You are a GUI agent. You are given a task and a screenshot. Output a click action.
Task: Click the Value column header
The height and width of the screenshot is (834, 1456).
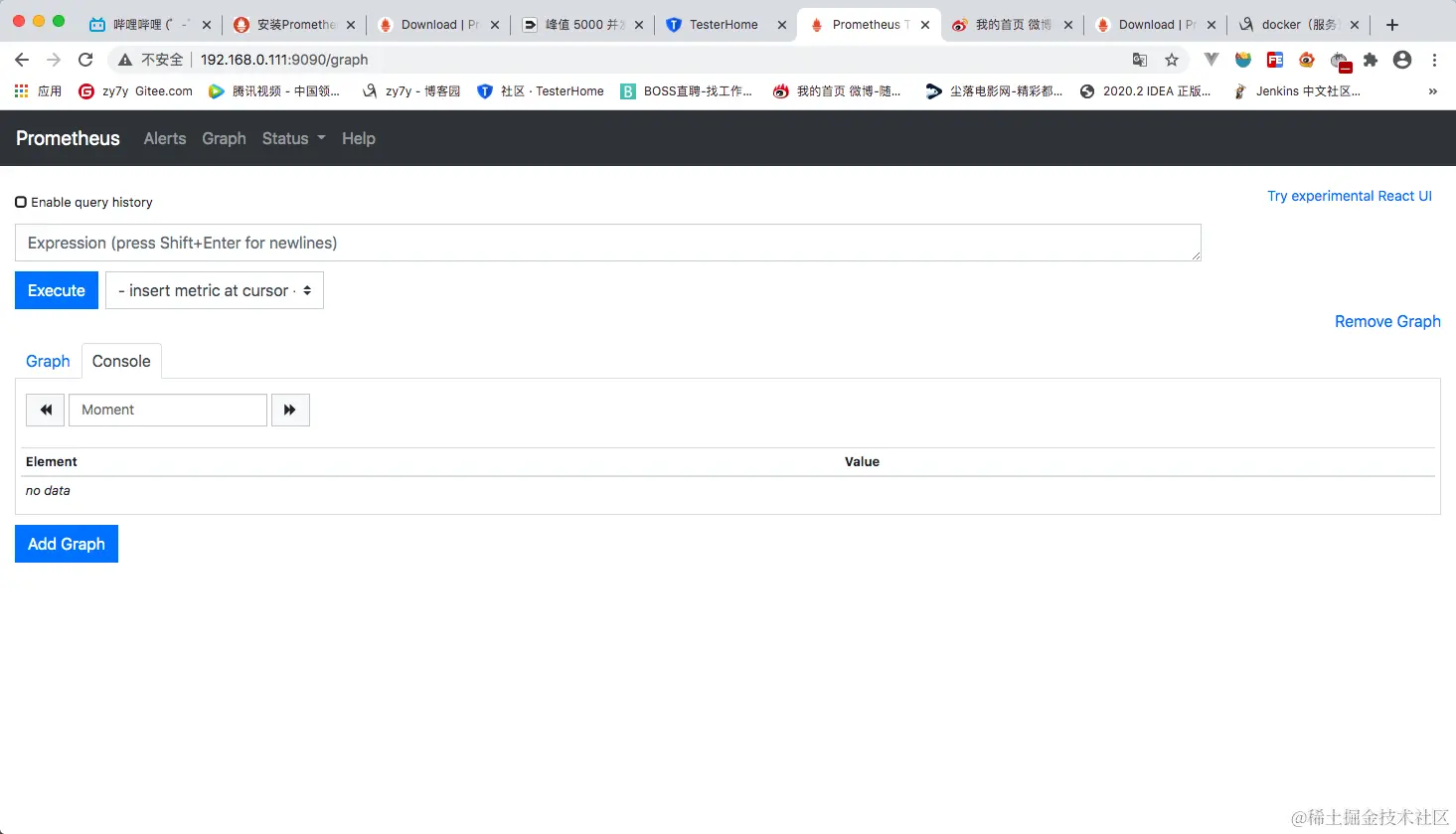coord(862,461)
